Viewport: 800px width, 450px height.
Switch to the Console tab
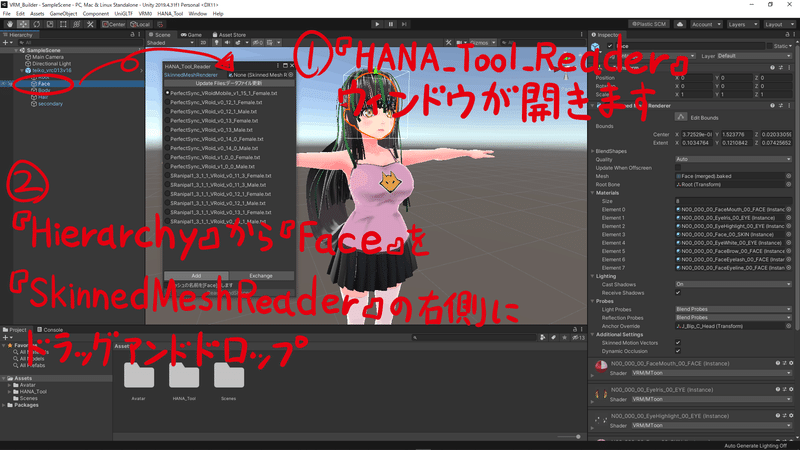point(49,330)
